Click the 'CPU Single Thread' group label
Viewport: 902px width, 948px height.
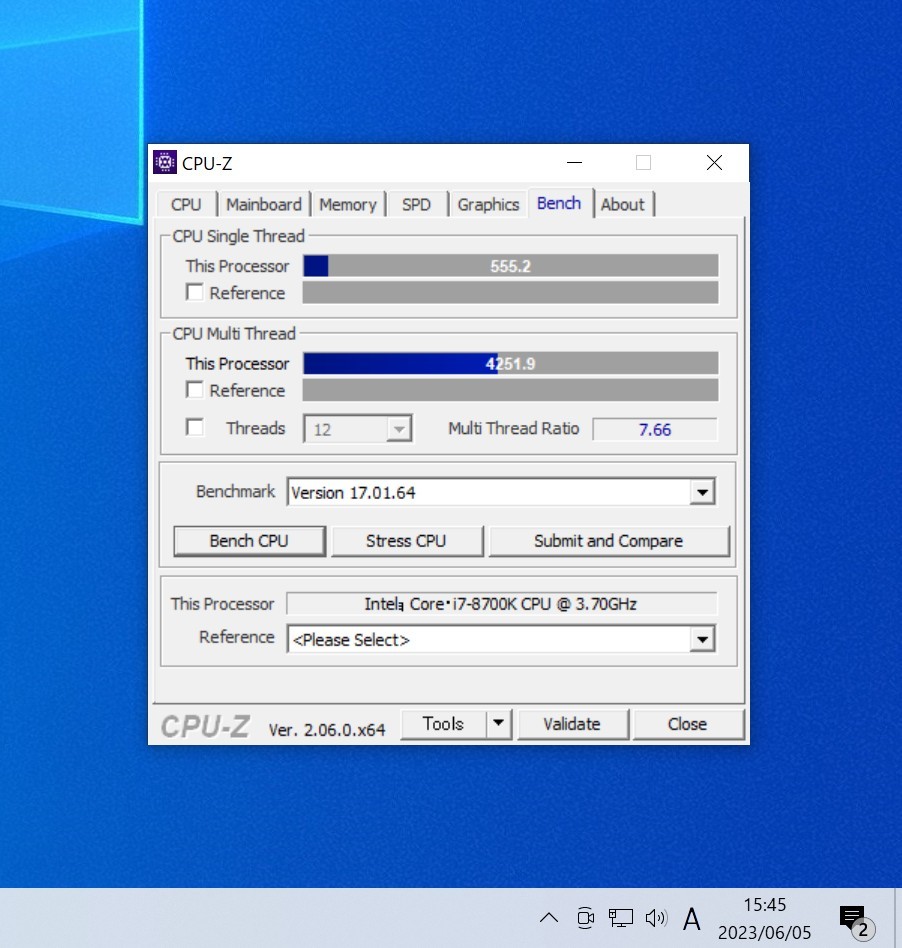pos(238,236)
